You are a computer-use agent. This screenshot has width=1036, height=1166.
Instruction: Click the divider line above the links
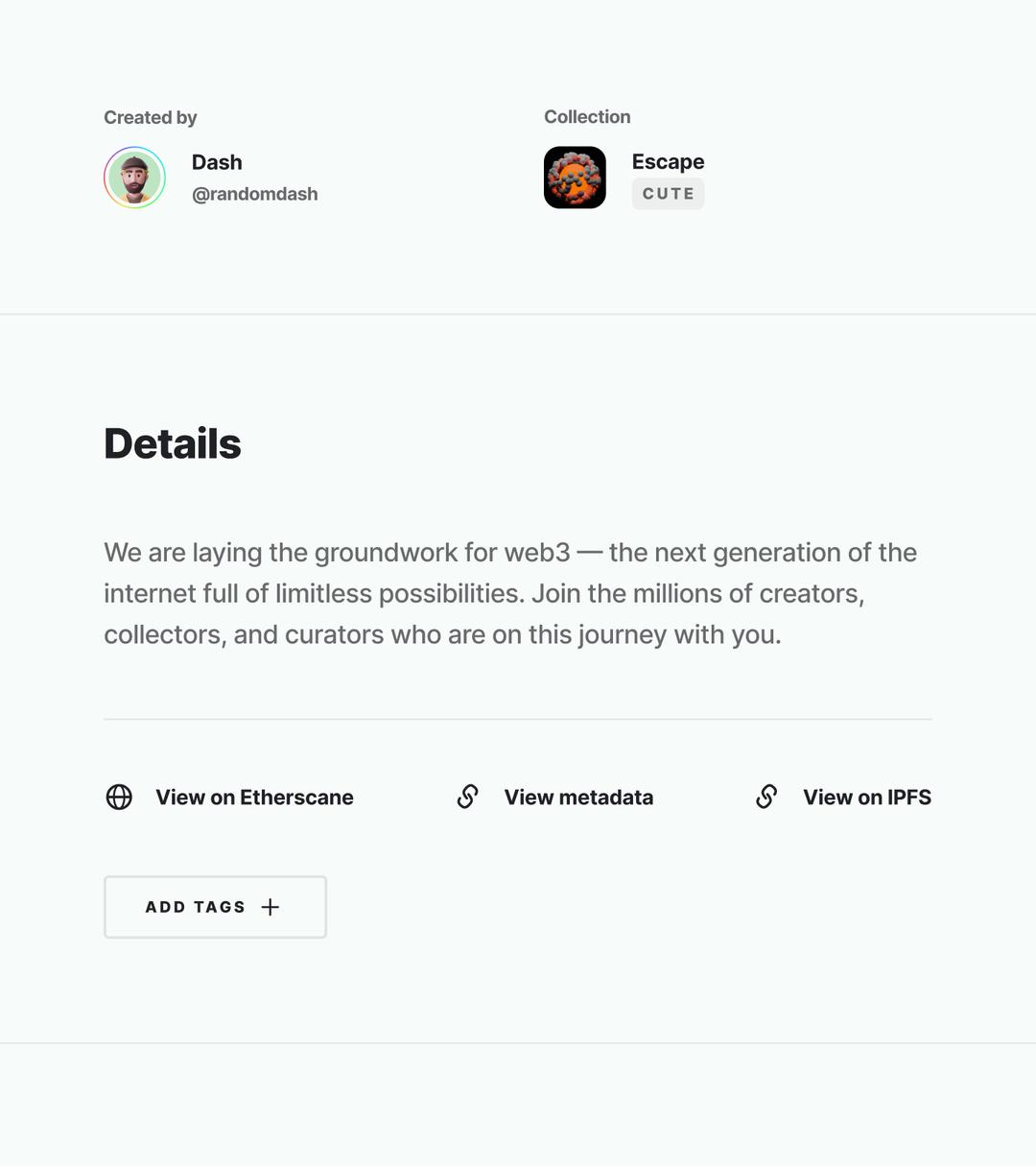[518, 719]
